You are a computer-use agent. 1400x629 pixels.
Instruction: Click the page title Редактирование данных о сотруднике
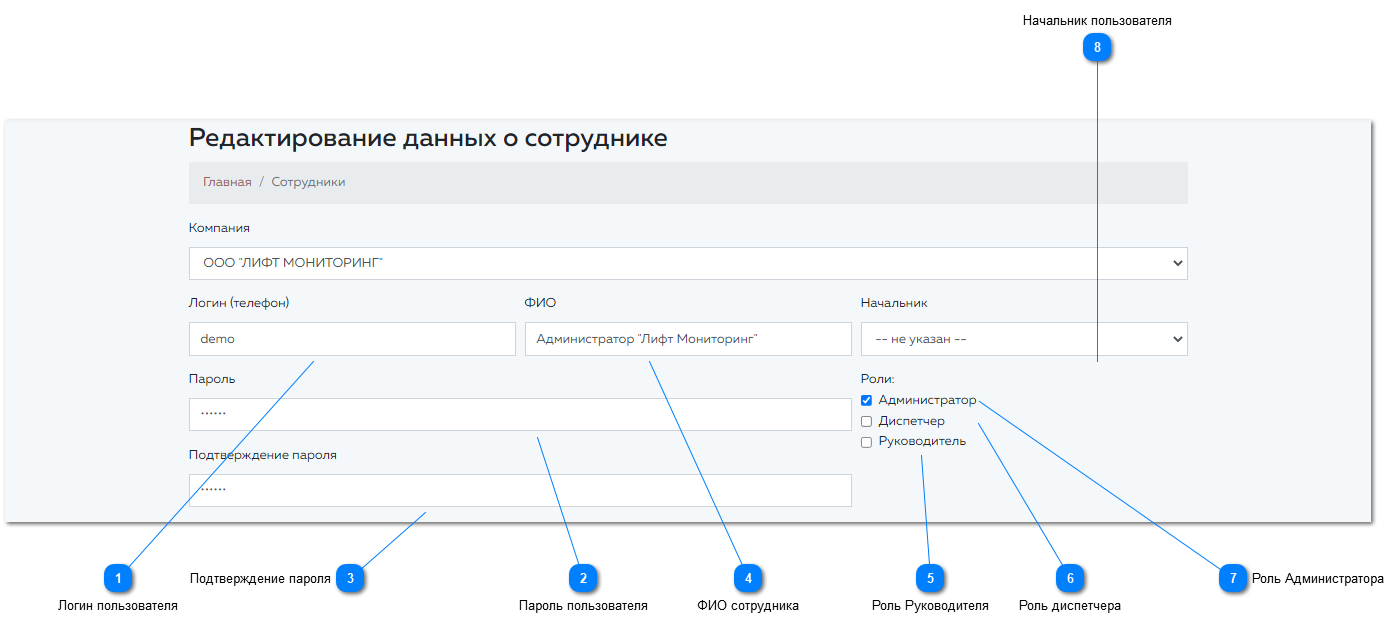click(428, 138)
